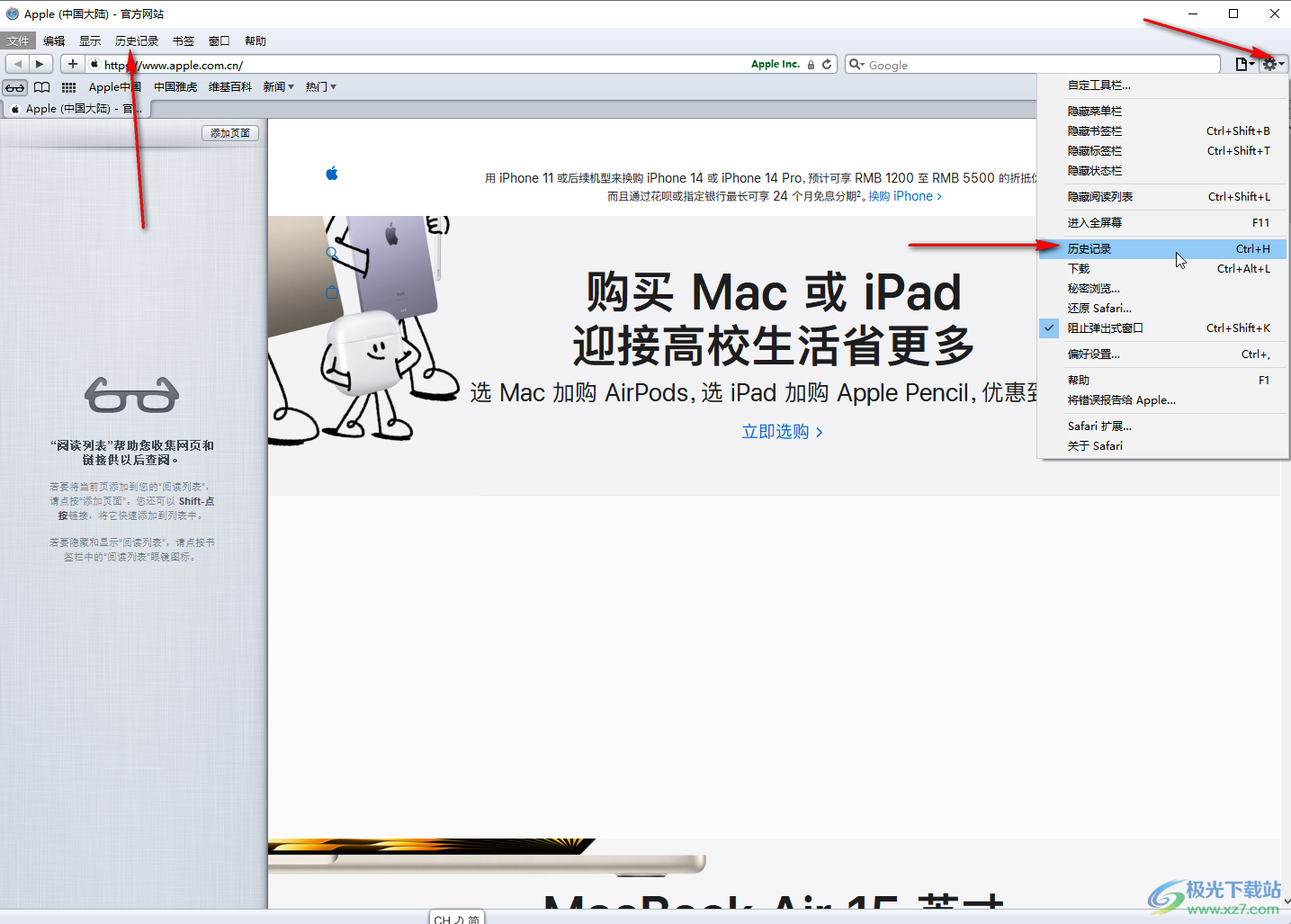1291x924 pixels.
Task: Open Safari 扩展... from gear menu
Action: pos(1163,426)
